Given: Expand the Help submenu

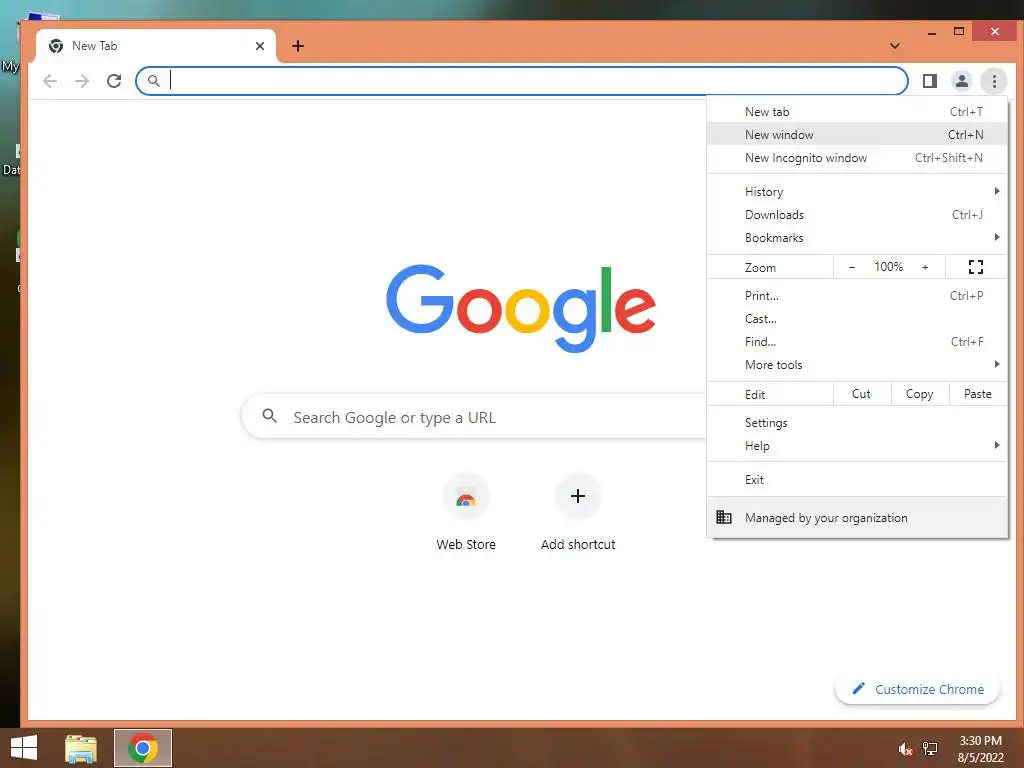Looking at the screenshot, I should point(857,445).
